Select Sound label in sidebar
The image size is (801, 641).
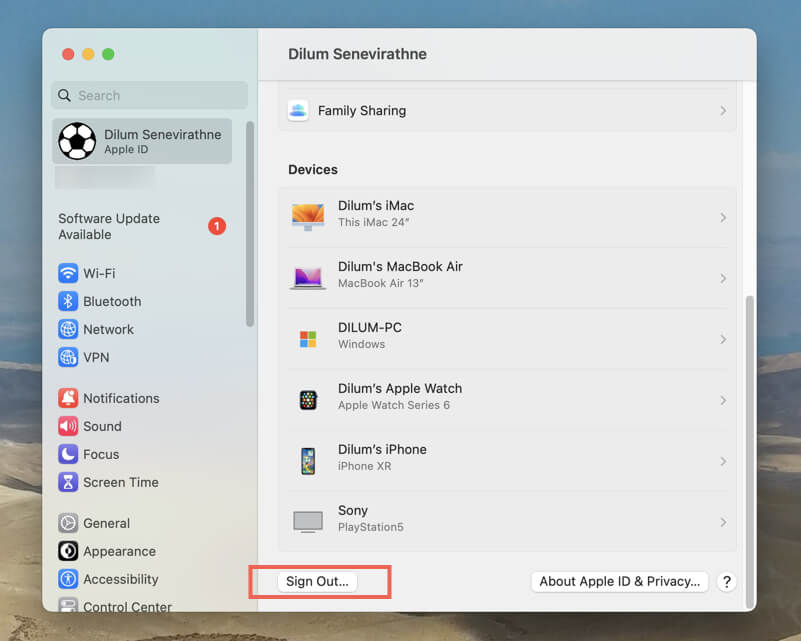point(102,426)
